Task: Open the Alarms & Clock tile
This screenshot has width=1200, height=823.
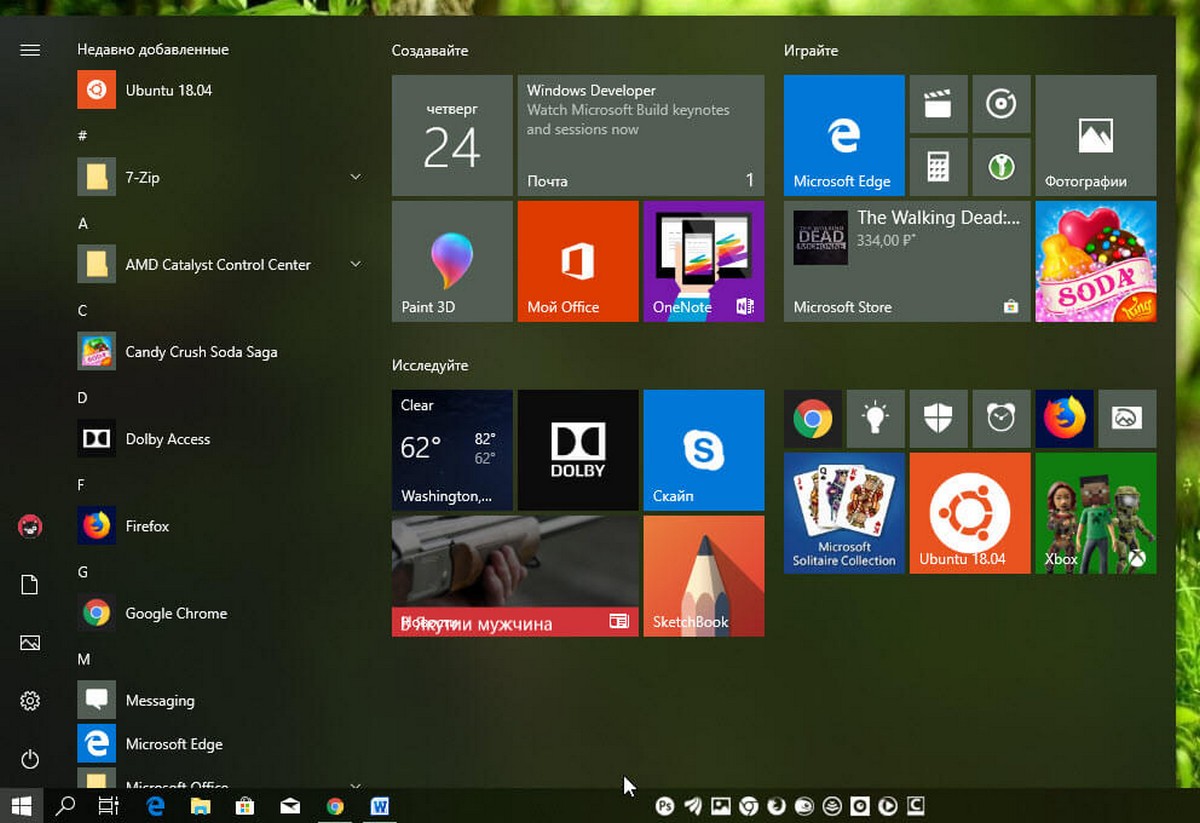Action: (1001, 419)
